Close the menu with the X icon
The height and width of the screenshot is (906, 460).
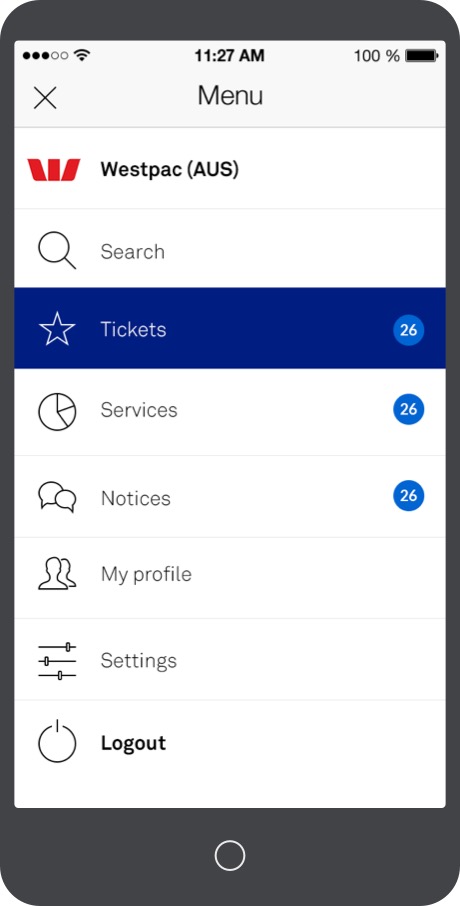[45, 98]
